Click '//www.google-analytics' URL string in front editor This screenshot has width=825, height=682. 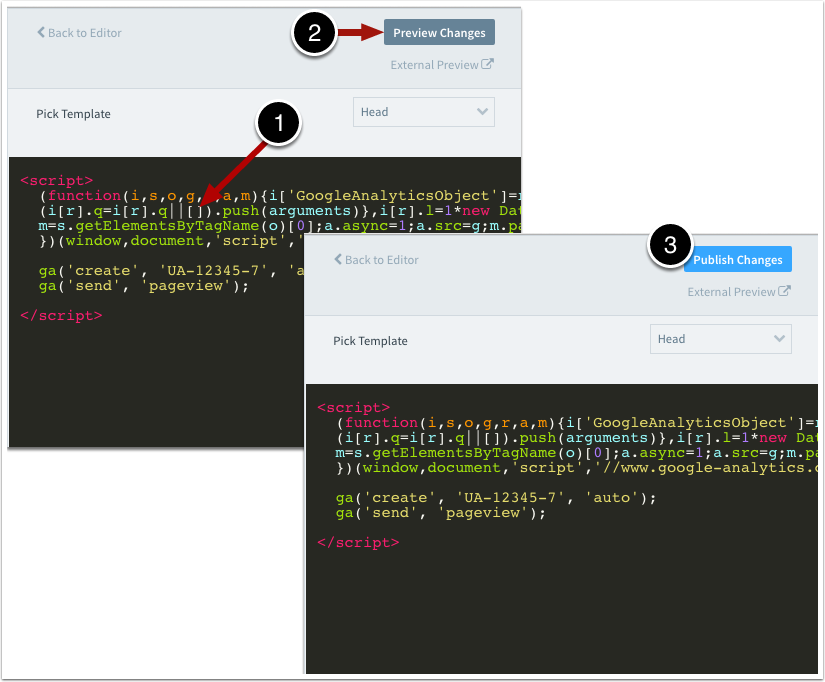click(705, 468)
